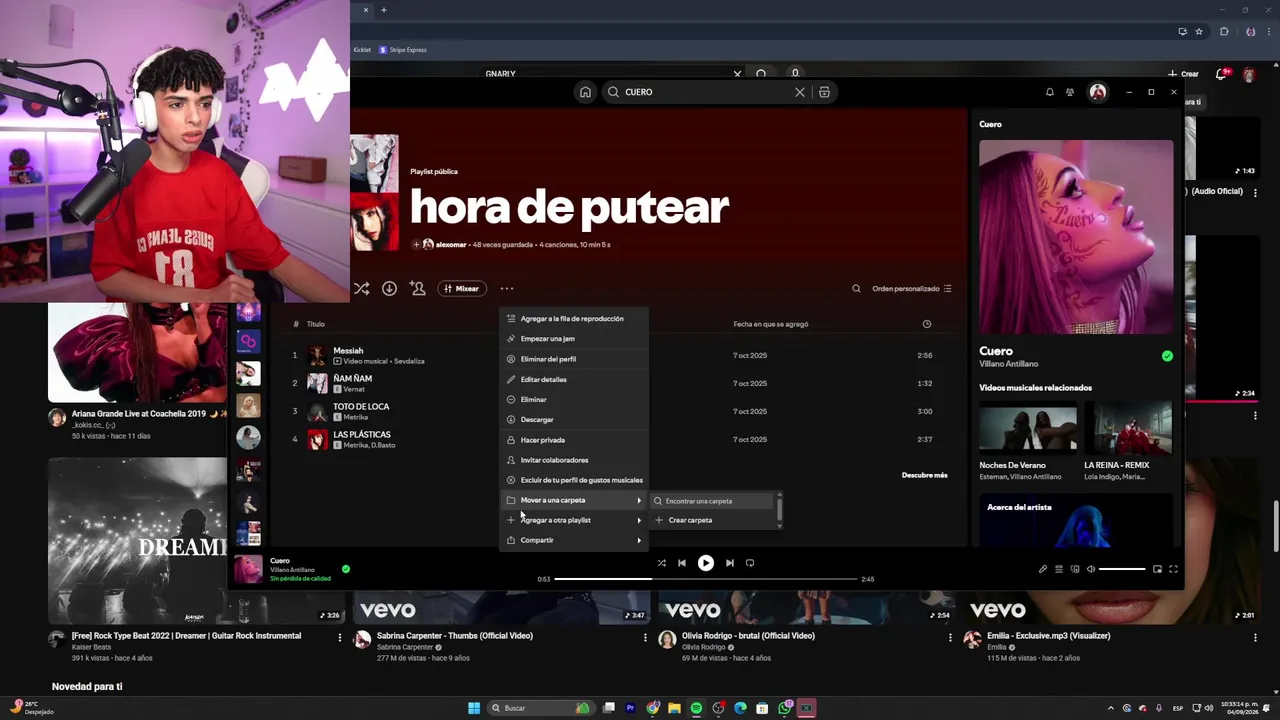Click the taskbar Buscar search box
Image resolution: width=1280 pixels, height=720 pixels.
coord(540,708)
